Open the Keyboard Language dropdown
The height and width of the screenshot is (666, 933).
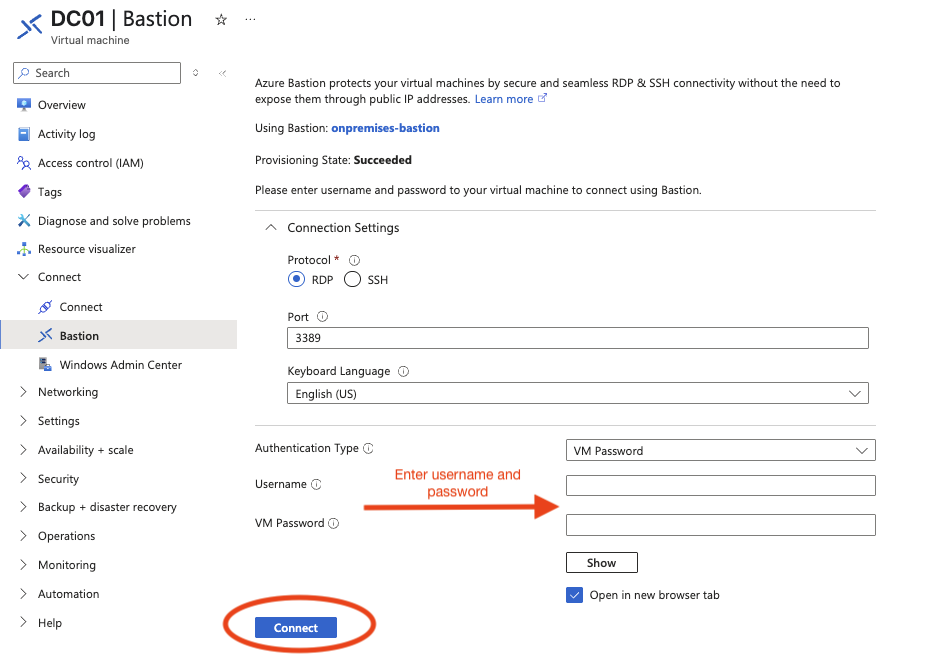pos(577,393)
